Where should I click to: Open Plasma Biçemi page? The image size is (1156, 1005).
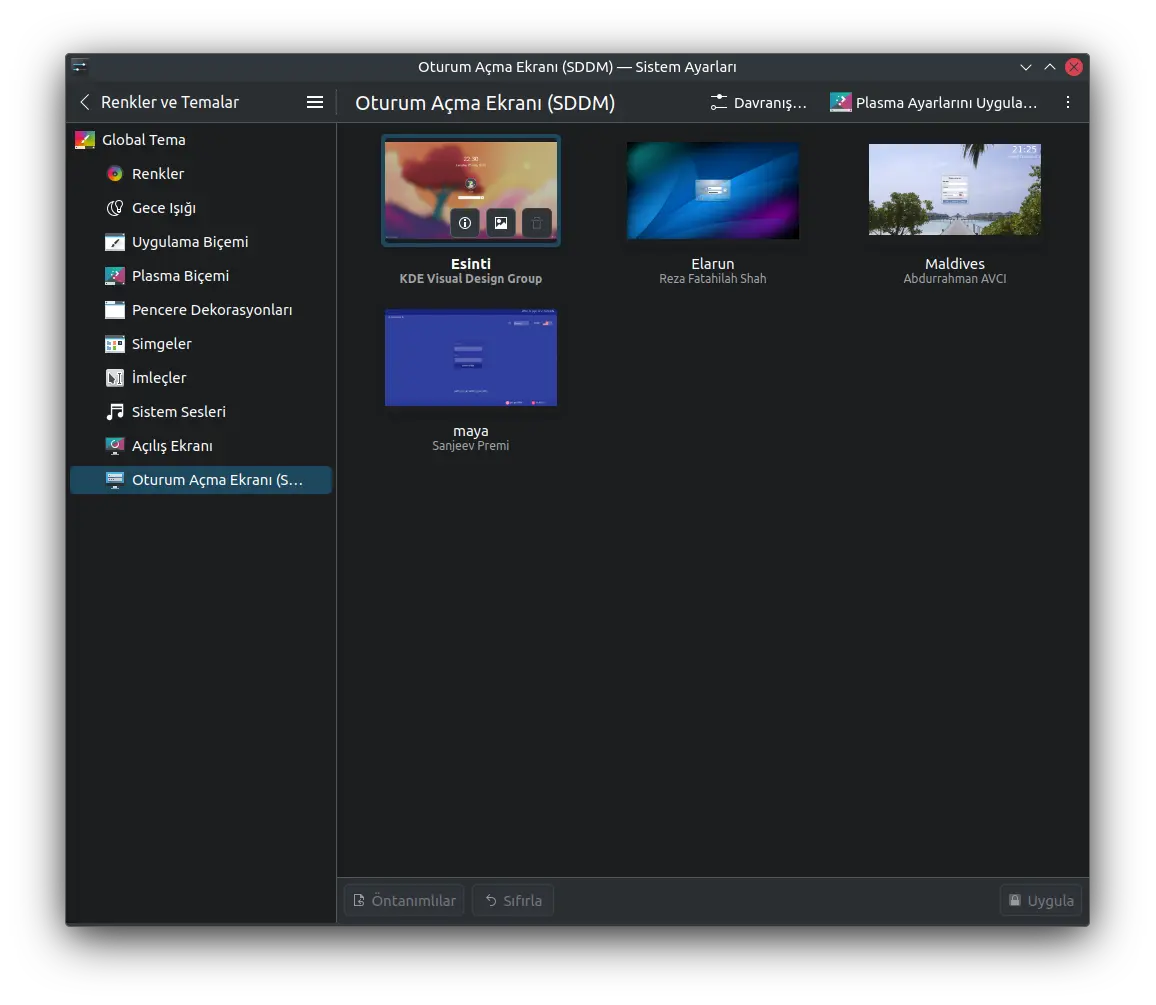point(201,276)
